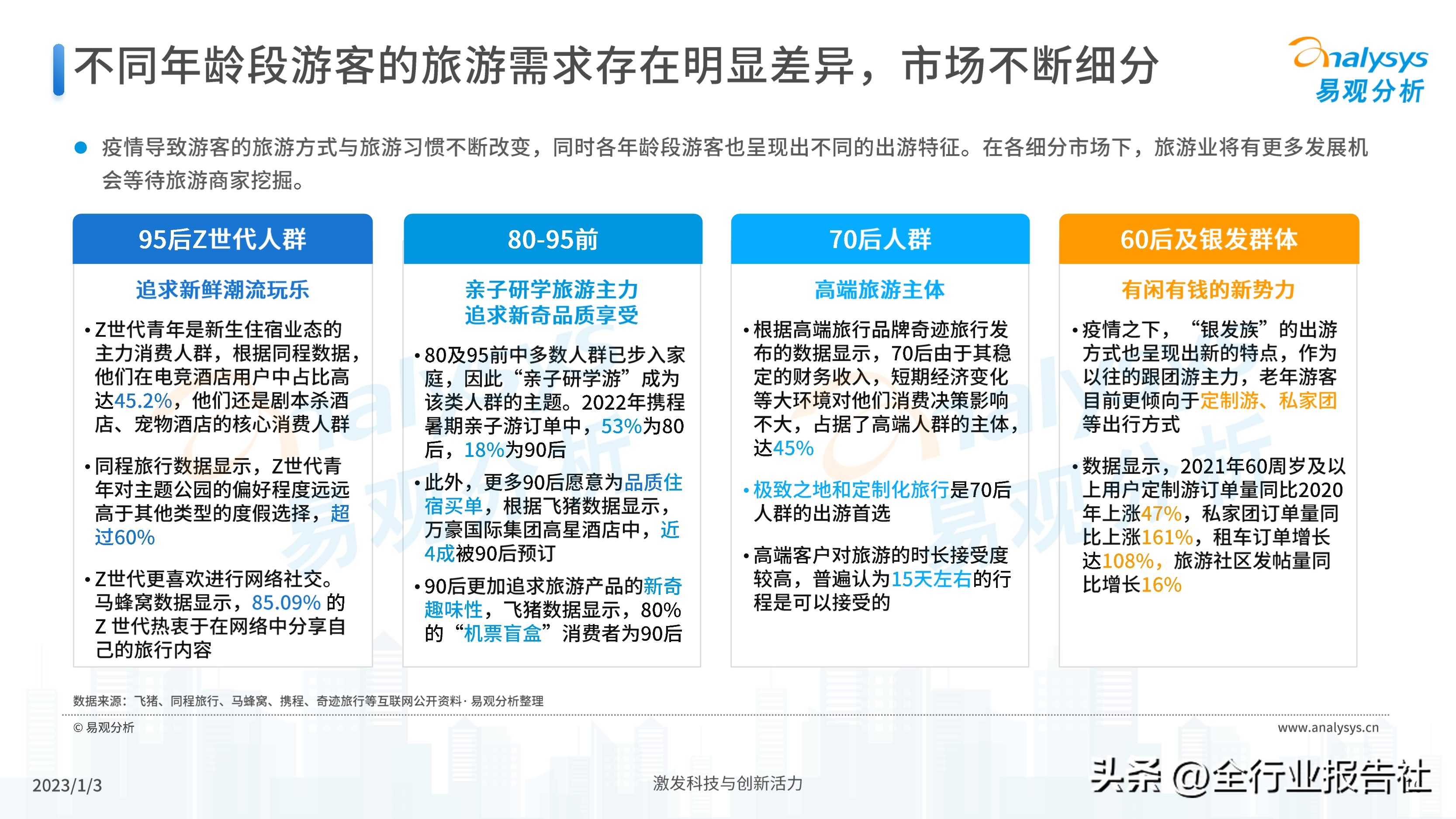
Task: Open the www.analysys.cn link
Action: pos(1328,727)
